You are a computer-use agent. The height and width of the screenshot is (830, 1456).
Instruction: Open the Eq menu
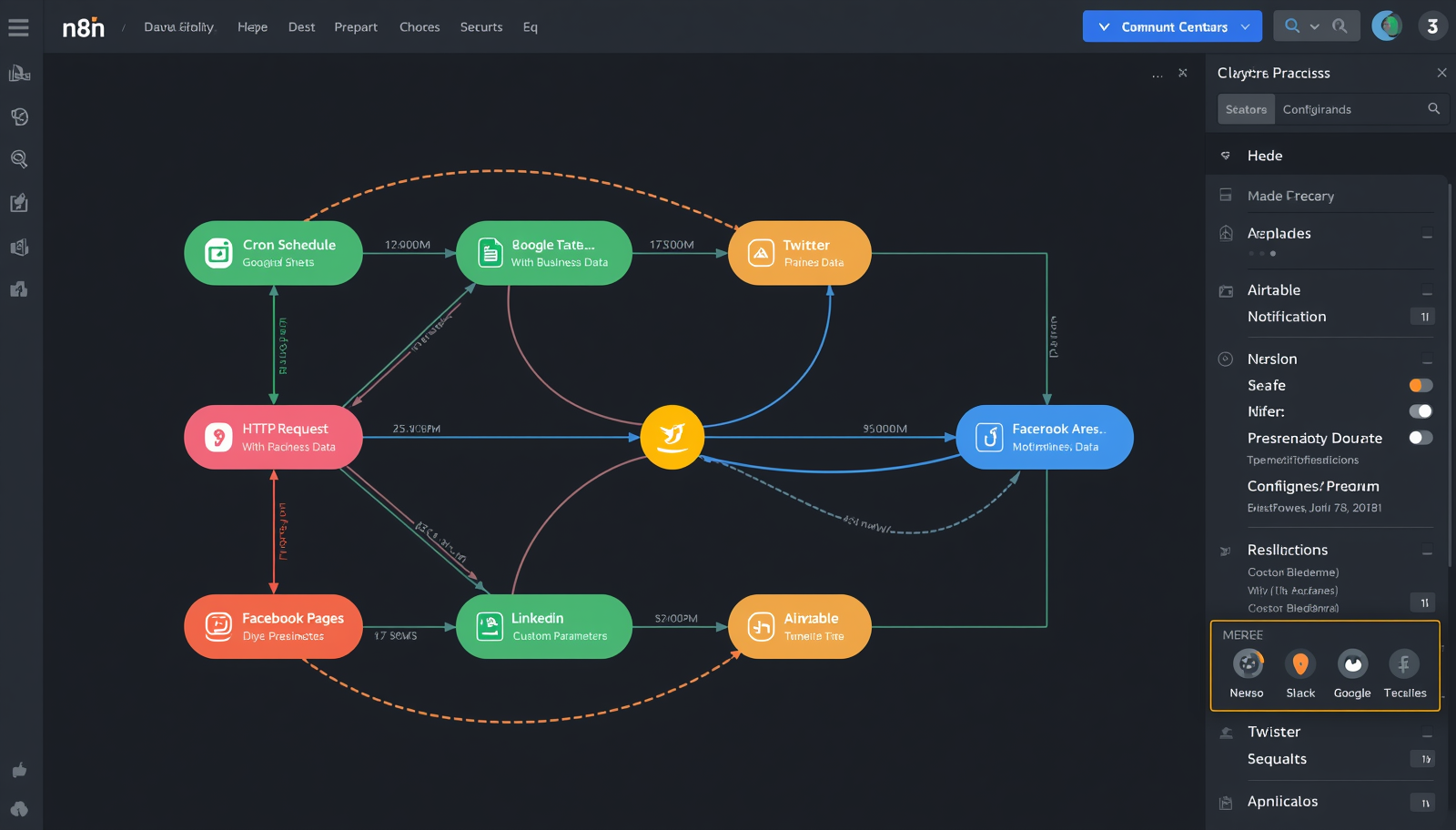pos(531,27)
